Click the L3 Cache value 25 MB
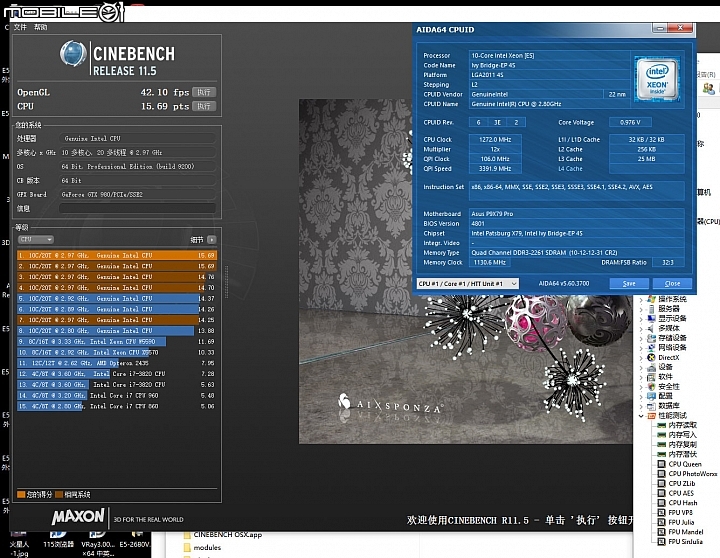720x558 pixels. [x=647, y=159]
